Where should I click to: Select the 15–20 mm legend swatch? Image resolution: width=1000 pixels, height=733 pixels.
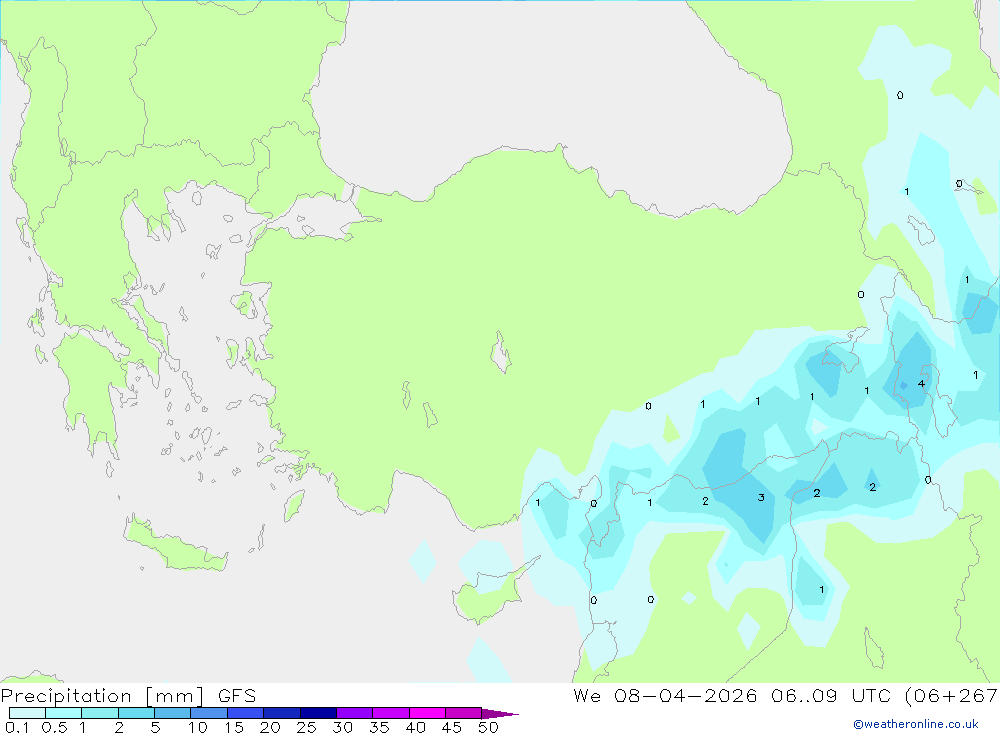pyautogui.click(x=246, y=713)
